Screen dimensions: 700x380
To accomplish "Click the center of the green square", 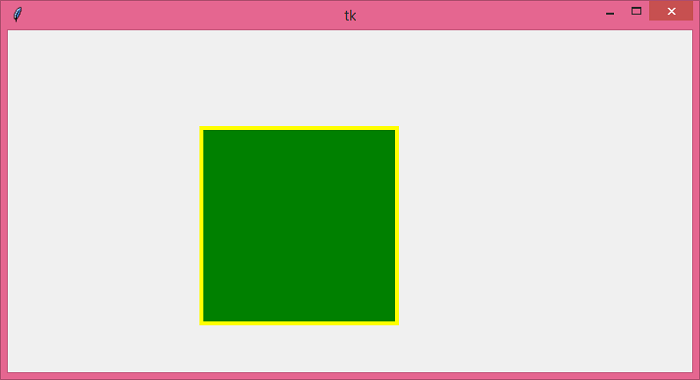I will pos(299,225).
